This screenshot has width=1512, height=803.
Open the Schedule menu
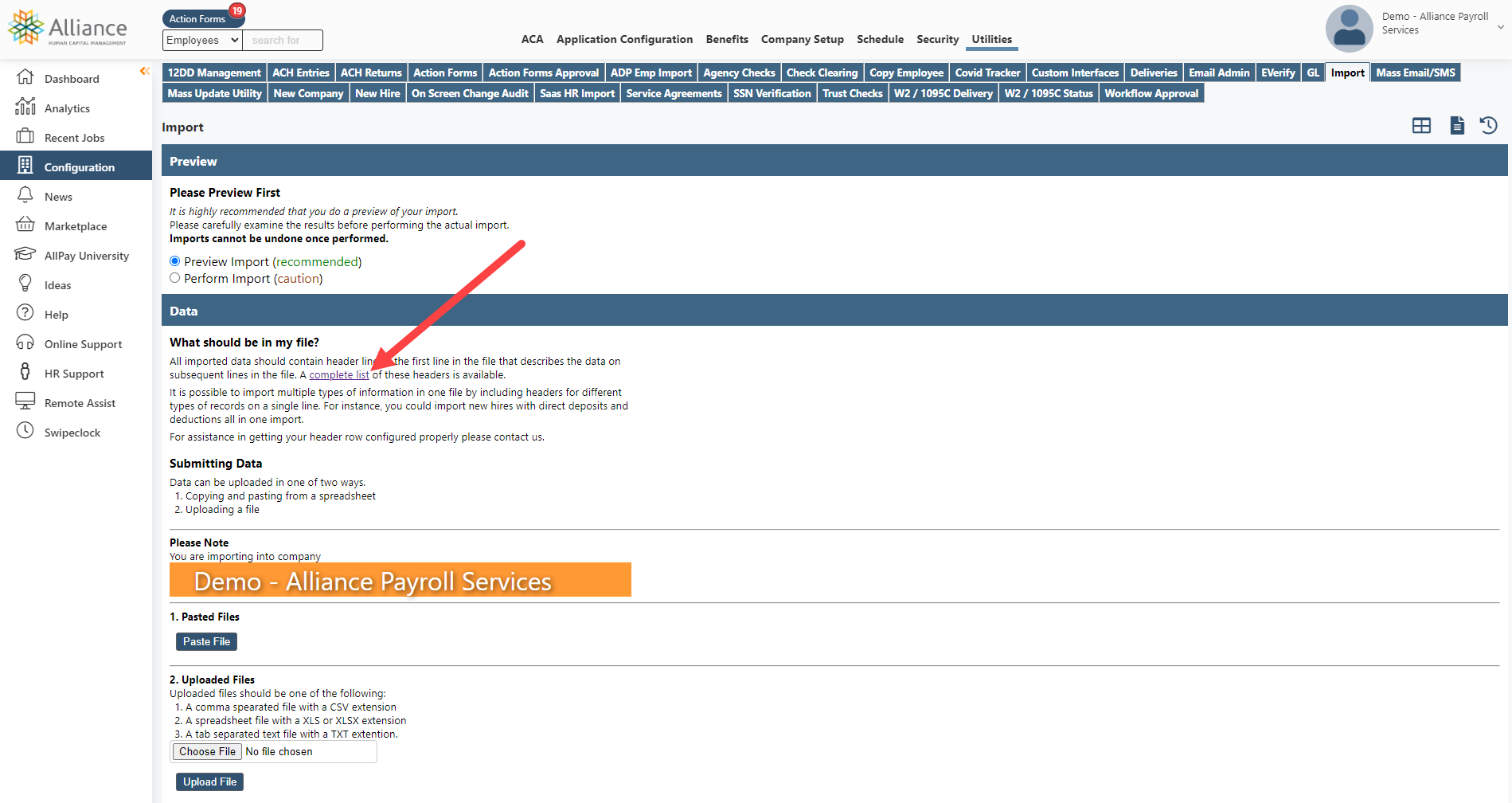tap(880, 39)
